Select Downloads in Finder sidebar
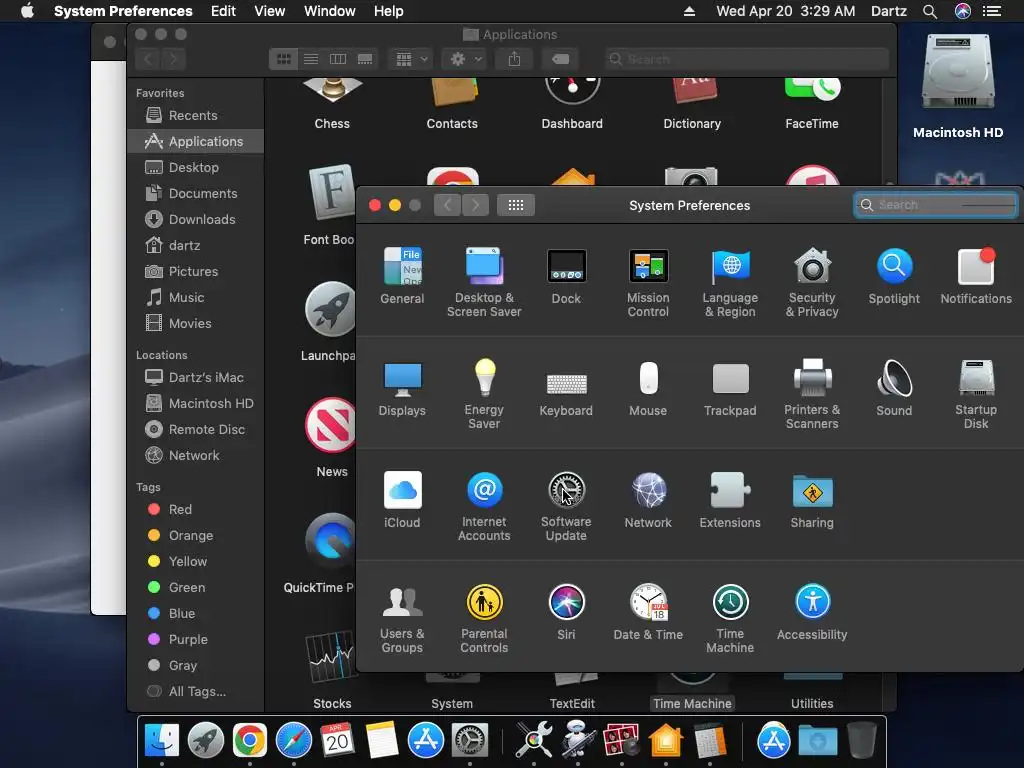Viewport: 1024px width, 768px height. pyautogui.click(x=196, y=219)
